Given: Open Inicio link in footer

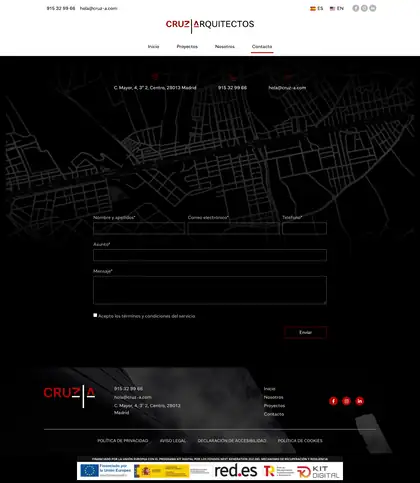Looking at the screenshot, I should (269, 389).
